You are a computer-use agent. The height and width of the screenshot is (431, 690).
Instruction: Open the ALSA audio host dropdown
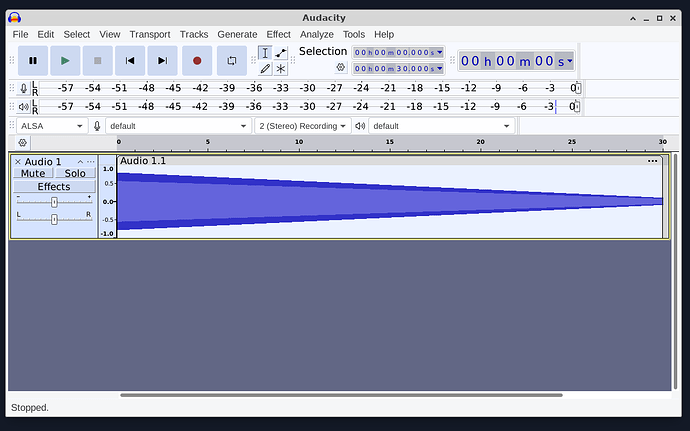(51, 126)
